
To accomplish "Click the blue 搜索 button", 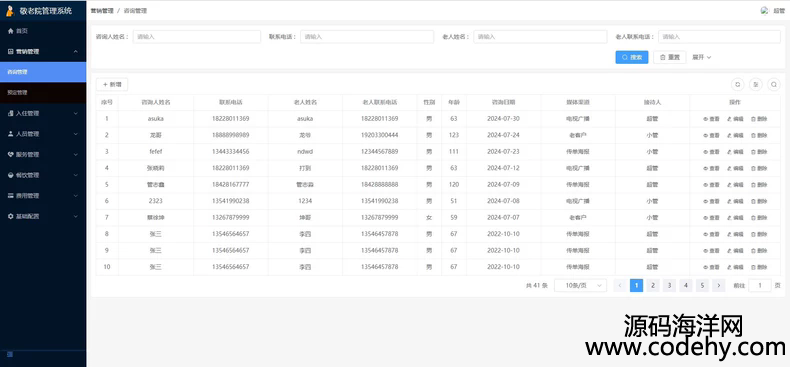I will pyautogui.click(x=632, y=57).
